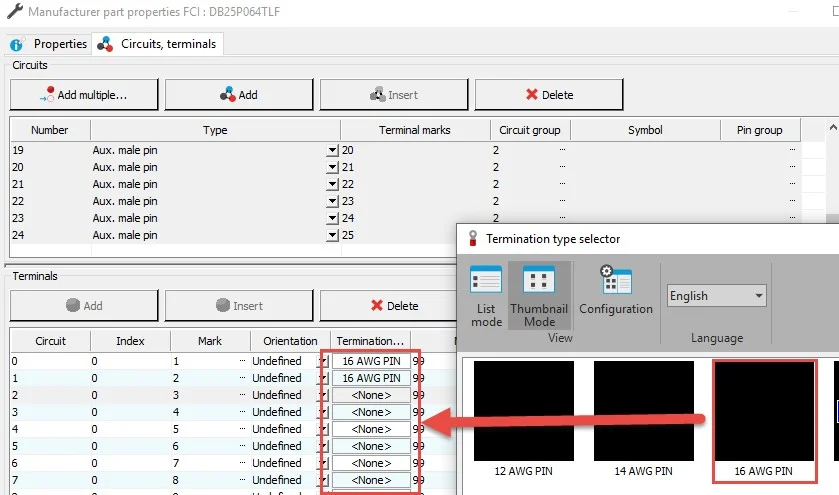This screenshot has width=839, height=495.
Task: Add a new circuit
Action: click(x=239, y=95)
